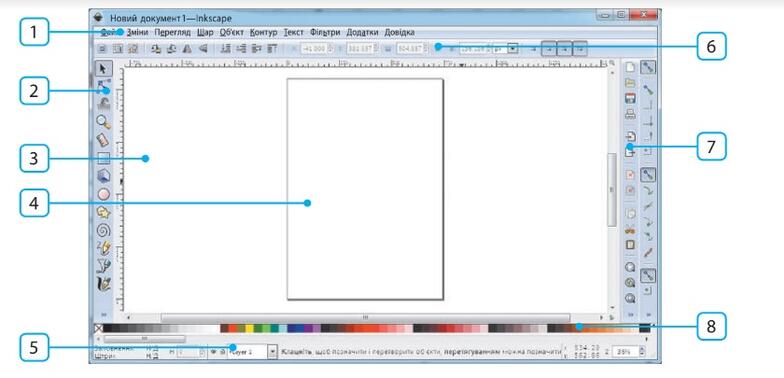The height and width of the screenshot is (378, 784).
Task: Click Flip selection horizontally icon
Action: coord(188,48)
